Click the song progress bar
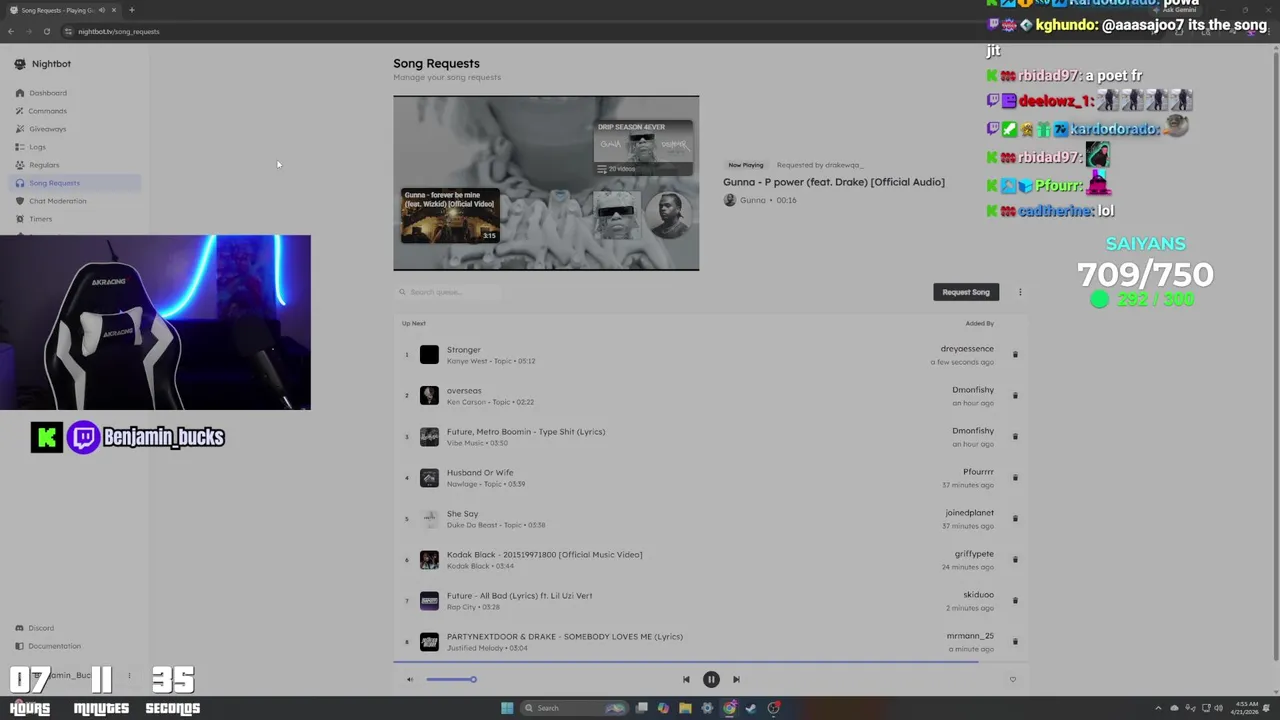Screen dimensions: 1280x720 pos(710,661)
